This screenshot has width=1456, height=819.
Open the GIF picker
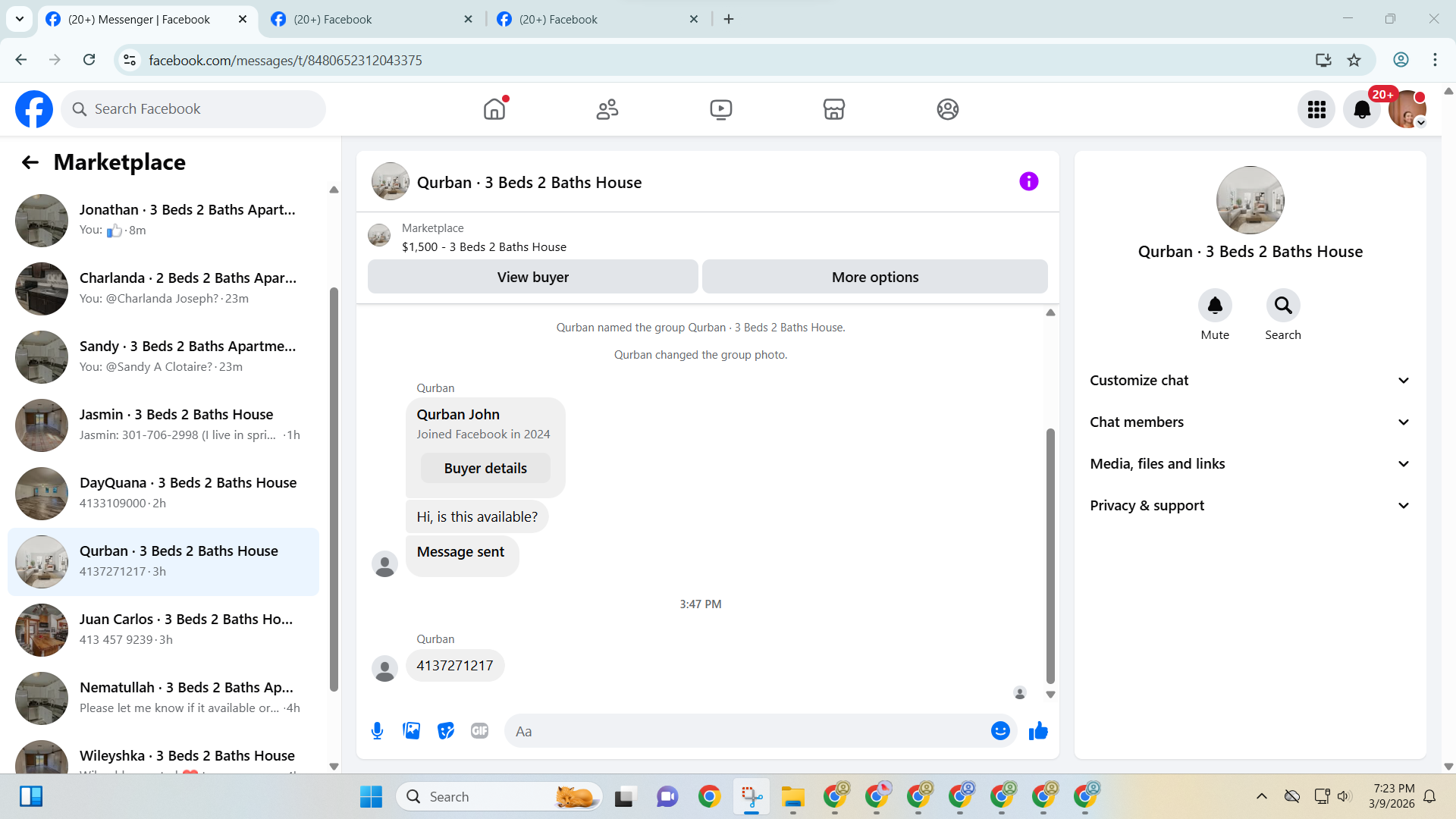click(479, 731)
